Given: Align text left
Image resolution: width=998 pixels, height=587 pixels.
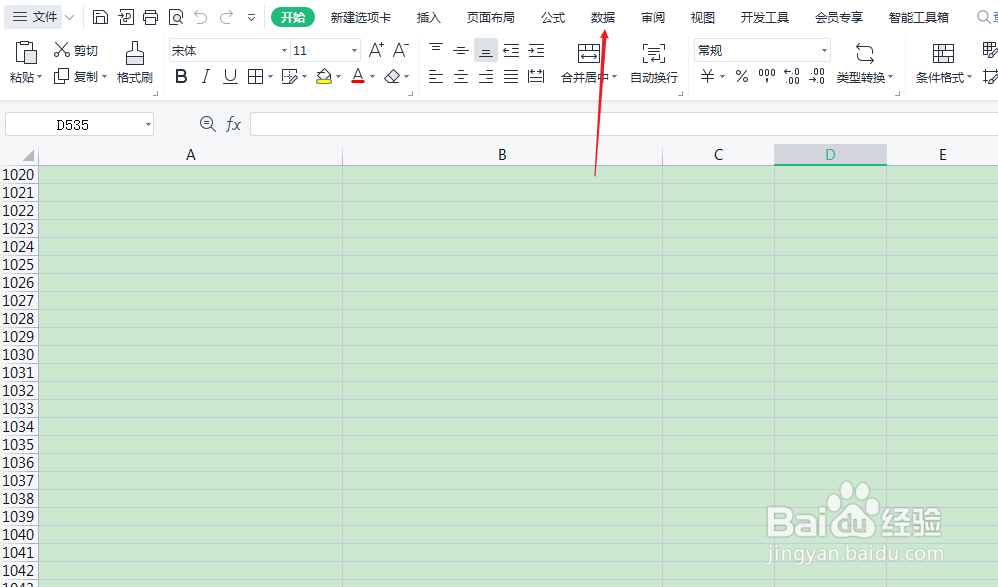Looking at the screenshot, I should pyautogui.click(x=436, y=77).
